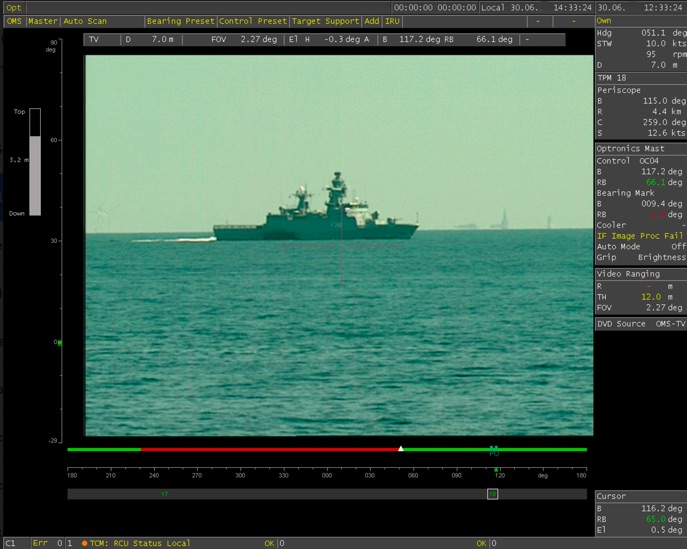Activate Auto Scan mode
This screenshot has width=687, height=549.
[x=85, y=21]
